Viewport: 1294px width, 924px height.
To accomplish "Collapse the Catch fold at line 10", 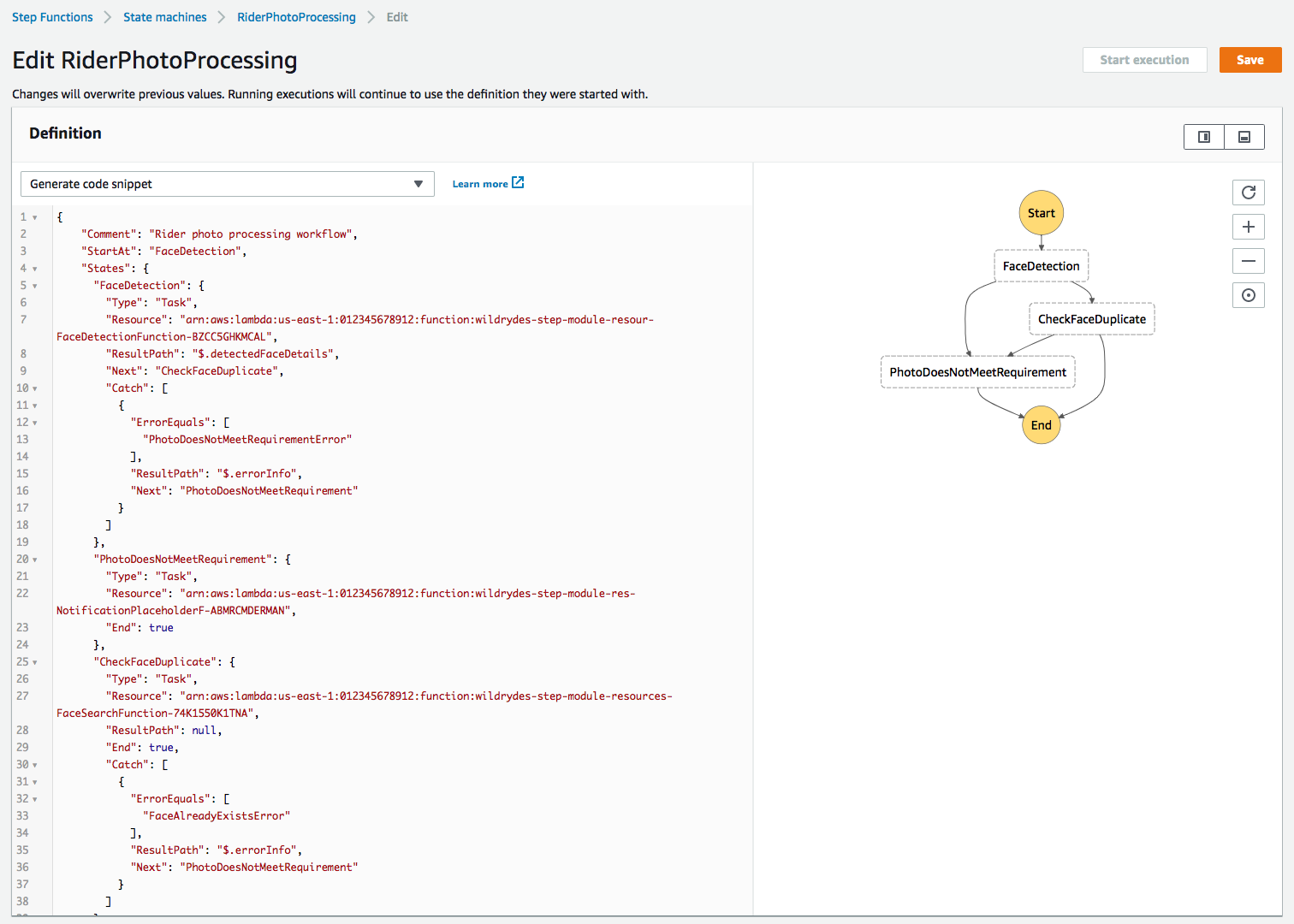I will pyautogui.click(x=35, y=388).
